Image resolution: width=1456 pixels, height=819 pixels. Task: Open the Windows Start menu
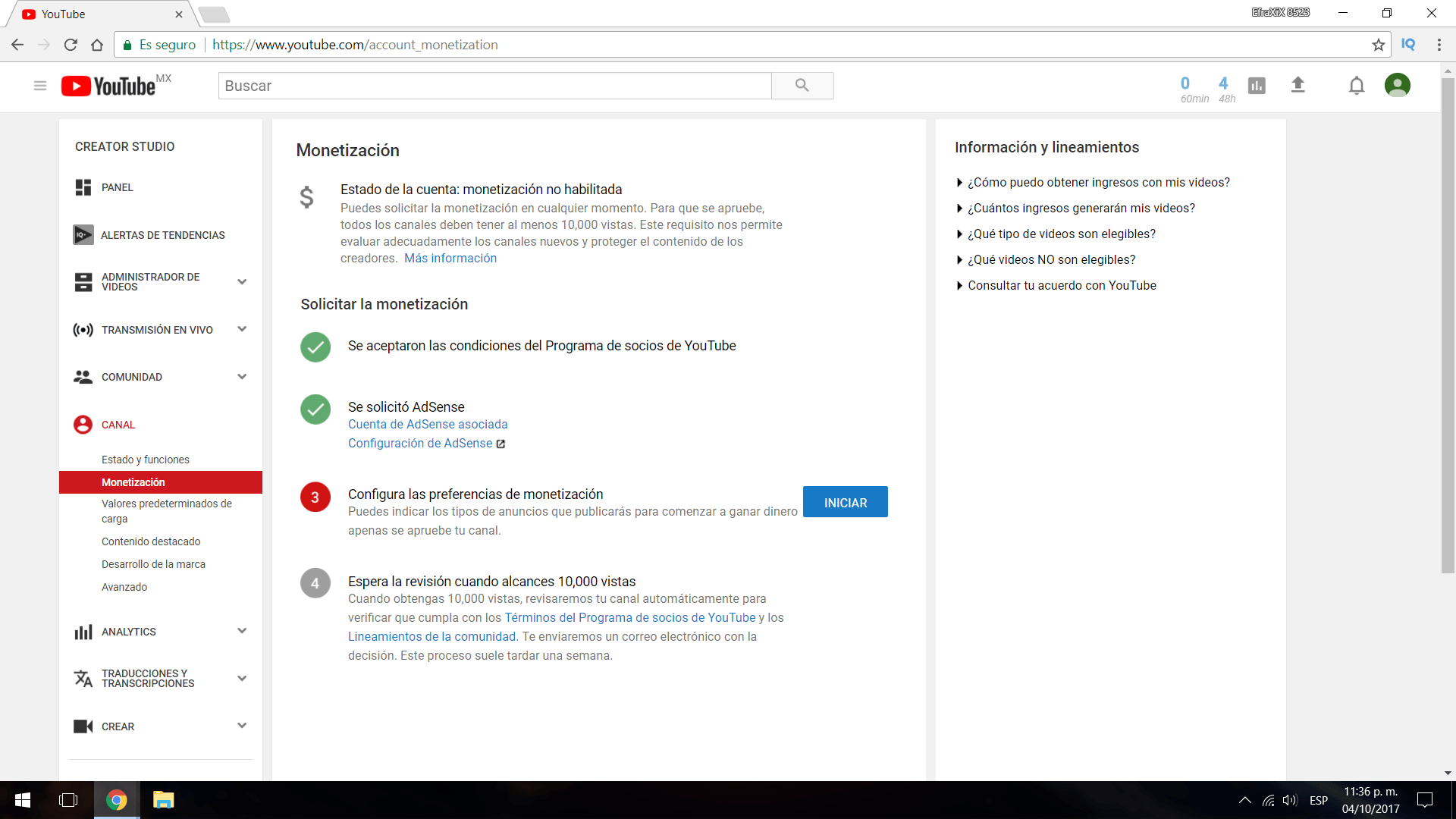click(x=23, y=800)
